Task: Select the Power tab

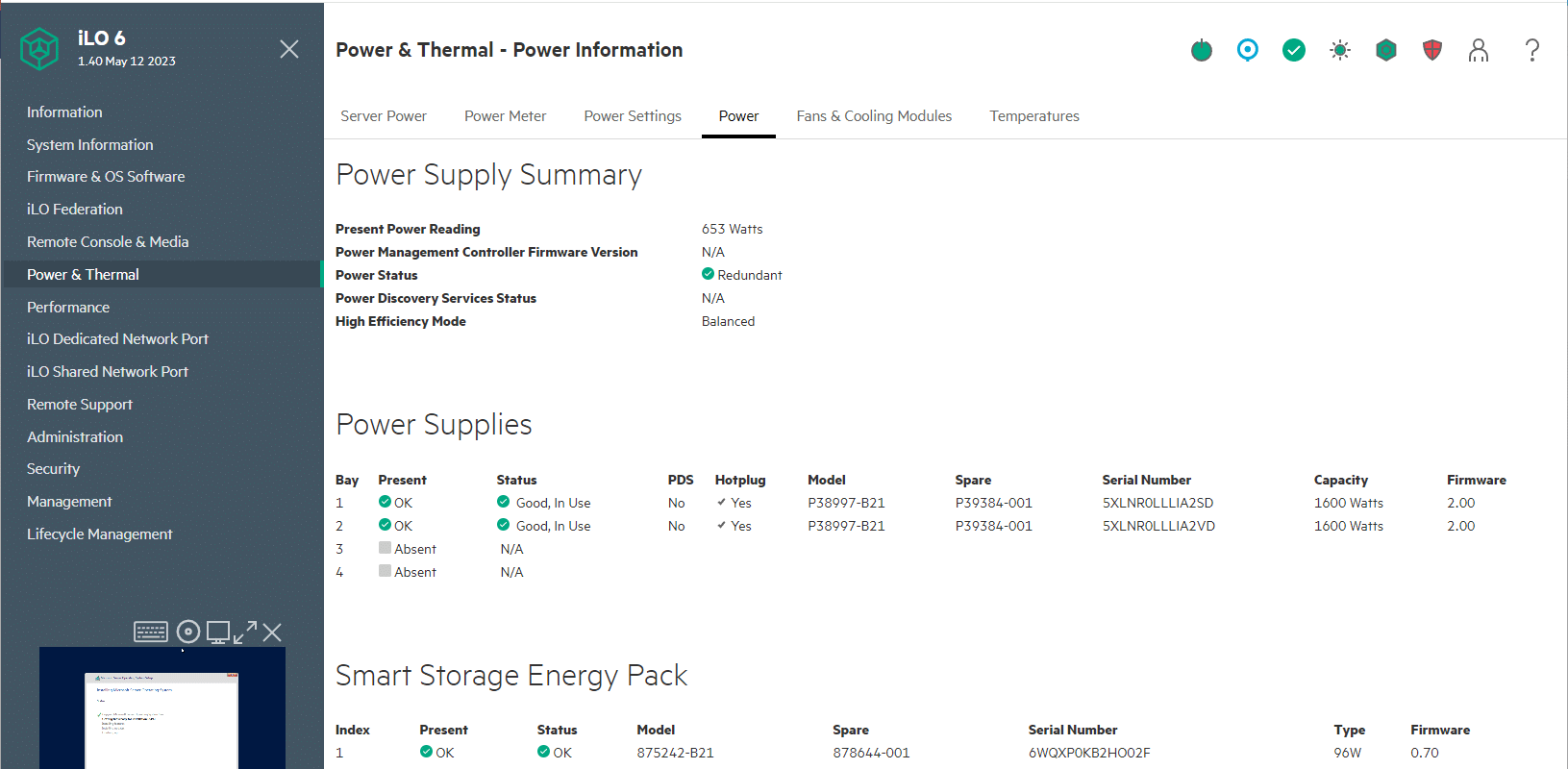Action: [738, 116]
